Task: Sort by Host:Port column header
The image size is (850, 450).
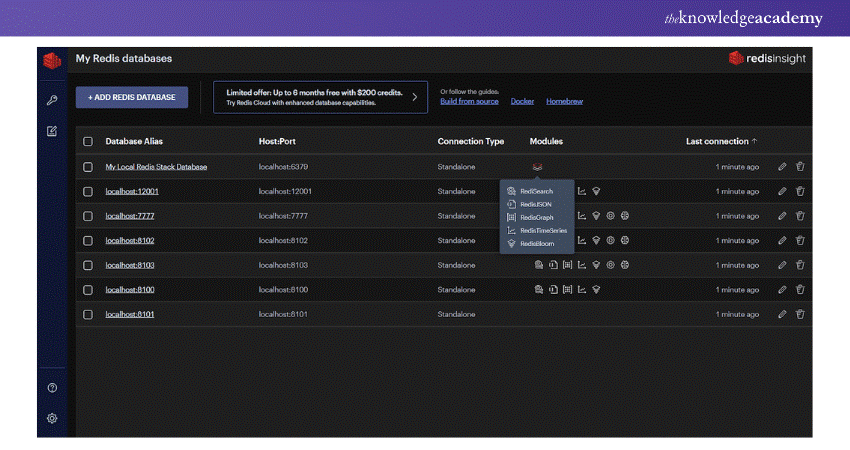Action: (x=277, y=142)
